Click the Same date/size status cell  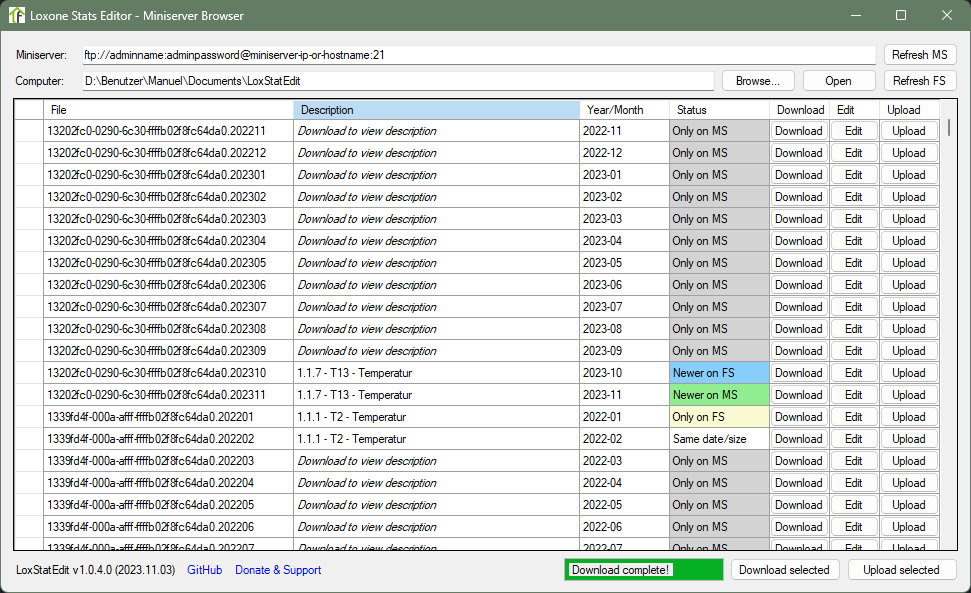(719, 439)
